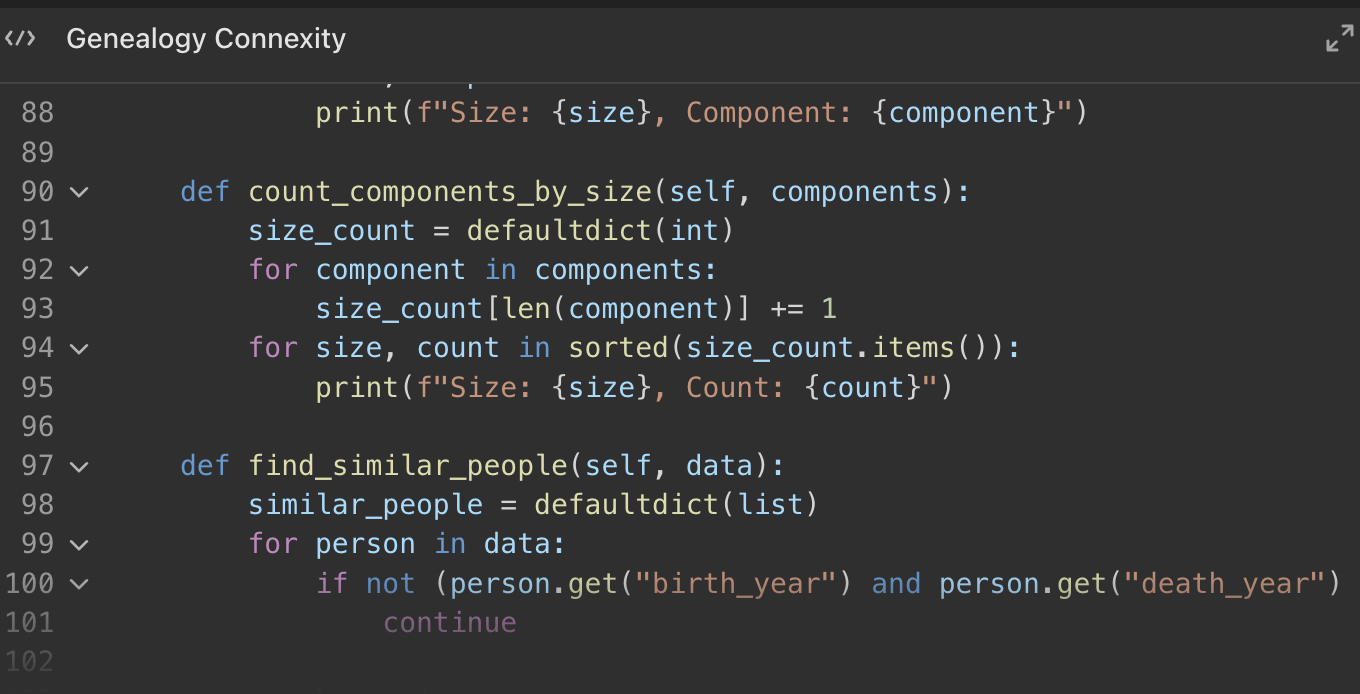1360x694 pixels.
Task: Fold the 'if not' block at line 100
Action: 79,584
